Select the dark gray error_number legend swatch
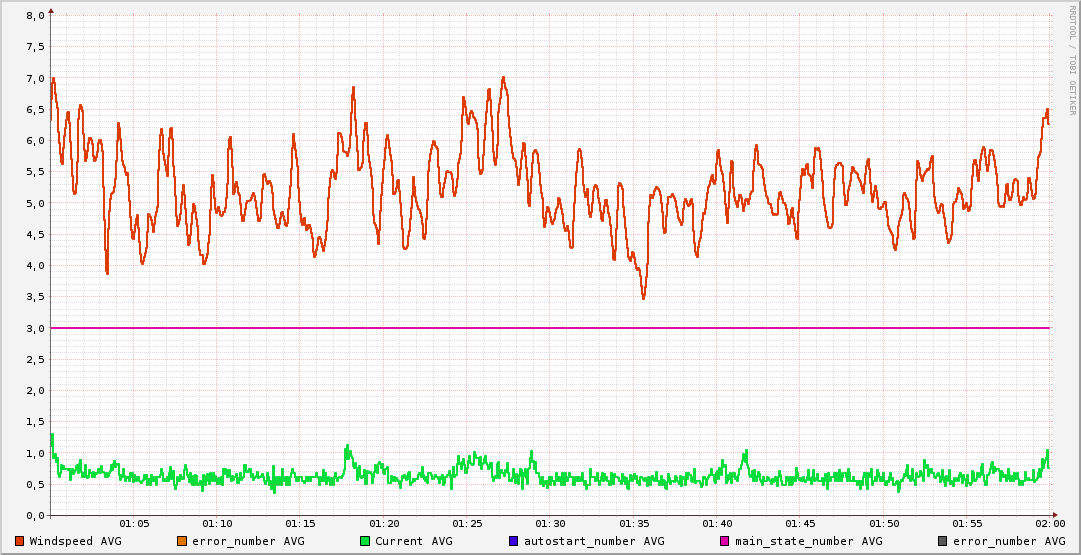Screen dimensions: 1081x555 click(943, 541)
